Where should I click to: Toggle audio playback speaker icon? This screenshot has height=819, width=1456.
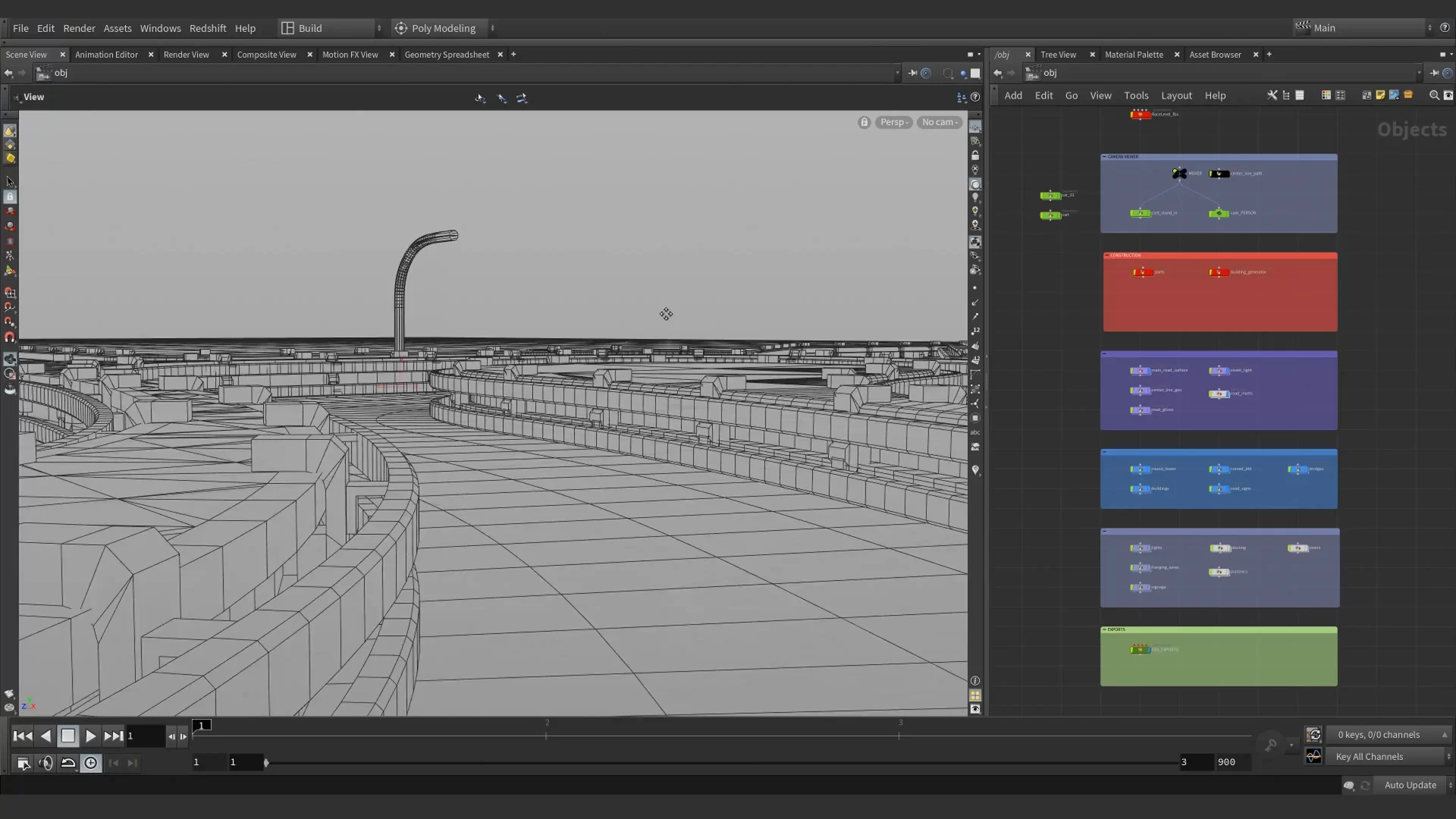[x=45, y=763]
